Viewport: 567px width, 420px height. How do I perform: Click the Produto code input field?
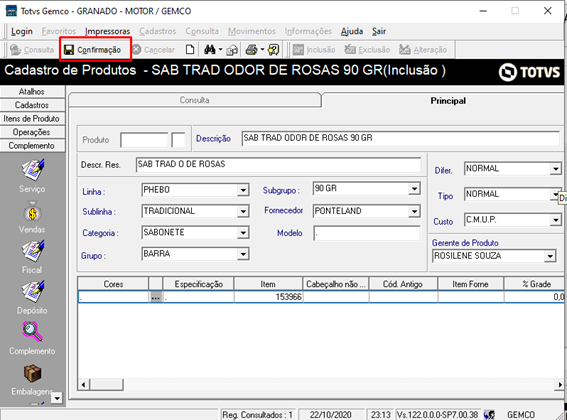[x=144, y=140]
